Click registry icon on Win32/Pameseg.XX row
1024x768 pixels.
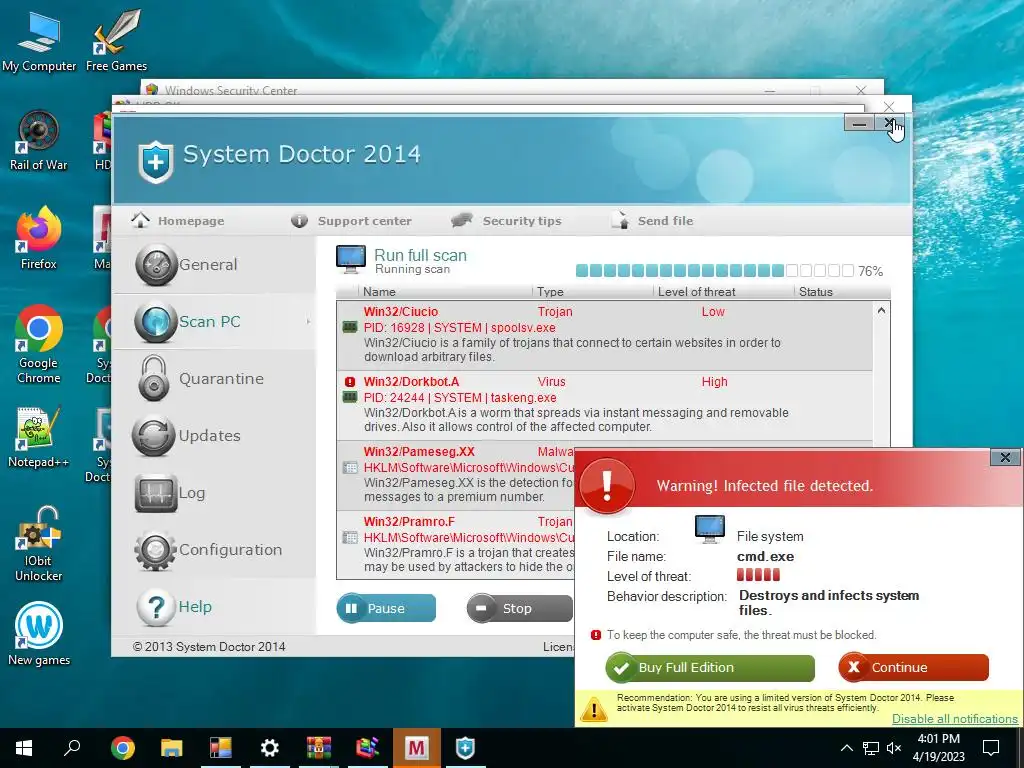350,468
